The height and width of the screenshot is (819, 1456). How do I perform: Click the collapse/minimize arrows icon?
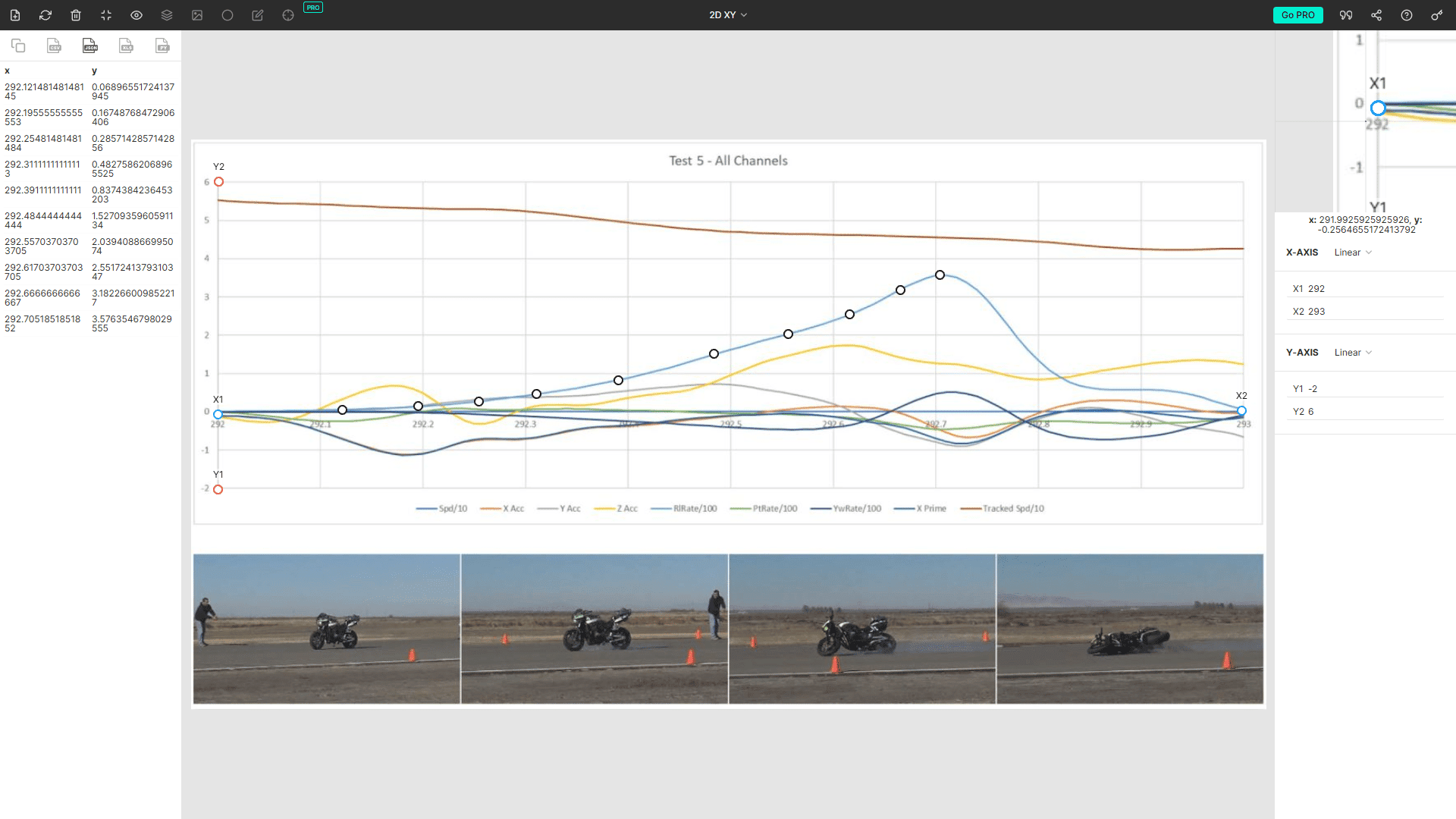coord(106,15)
